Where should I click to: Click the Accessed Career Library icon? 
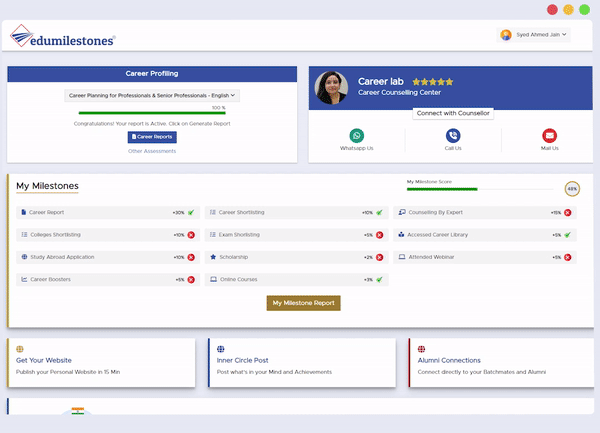(401, 234)
